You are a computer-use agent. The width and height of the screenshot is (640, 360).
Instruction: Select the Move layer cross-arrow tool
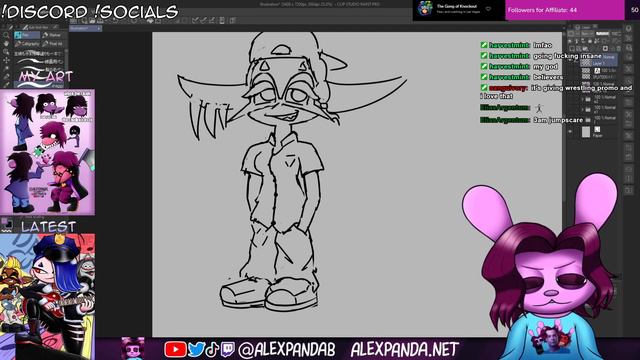point(6,60)
